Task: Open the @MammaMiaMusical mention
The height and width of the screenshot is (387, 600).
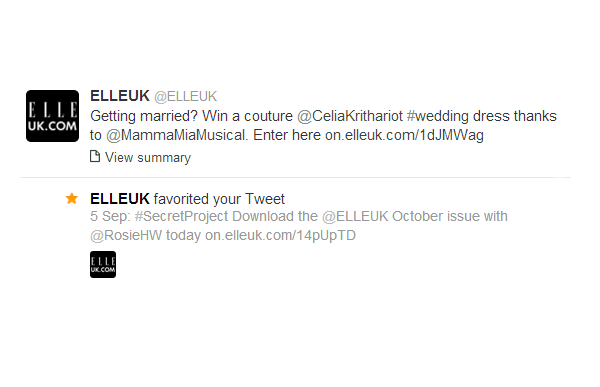Action: tap(176, 135)
